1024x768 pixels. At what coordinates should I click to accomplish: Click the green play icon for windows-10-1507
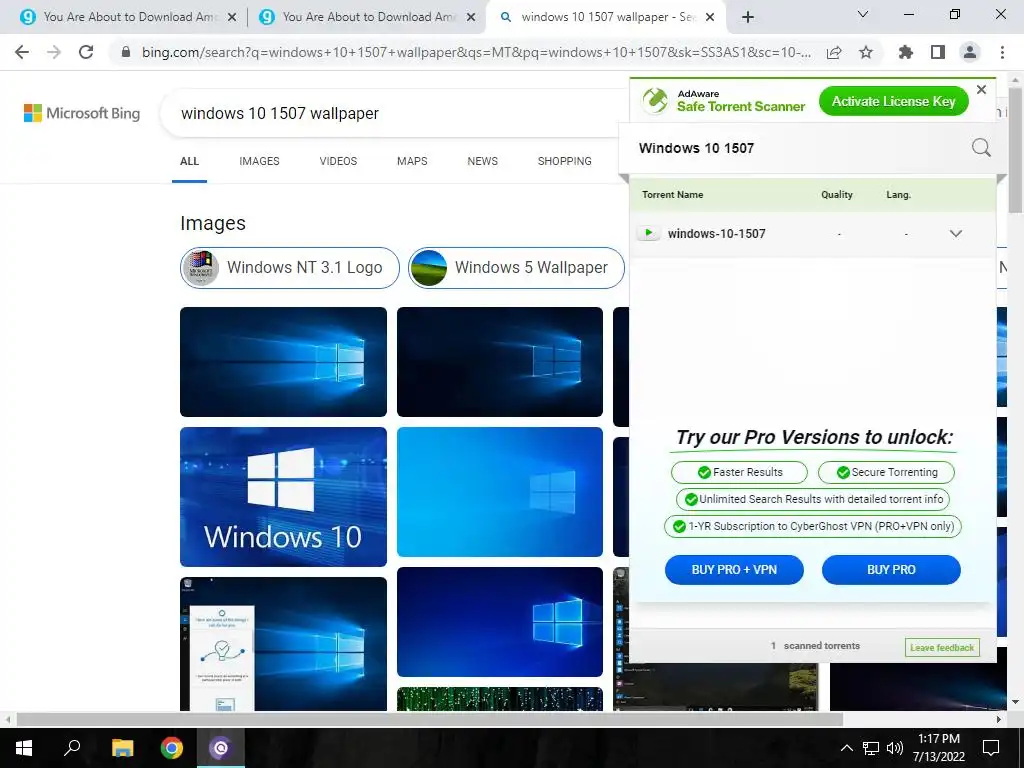648,233
